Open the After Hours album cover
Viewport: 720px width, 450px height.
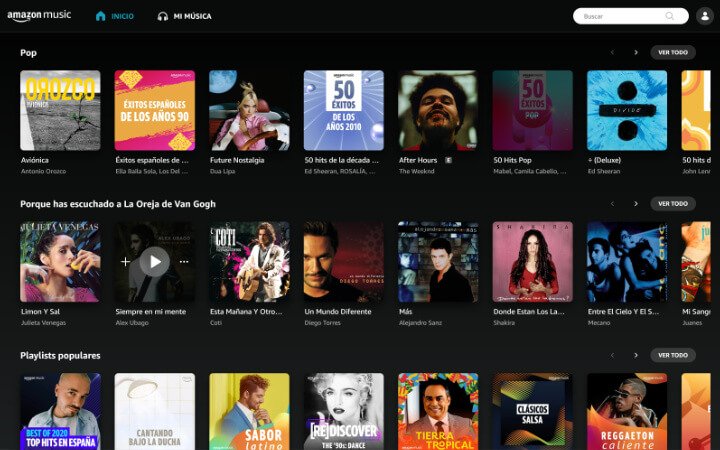pos(438,110)
